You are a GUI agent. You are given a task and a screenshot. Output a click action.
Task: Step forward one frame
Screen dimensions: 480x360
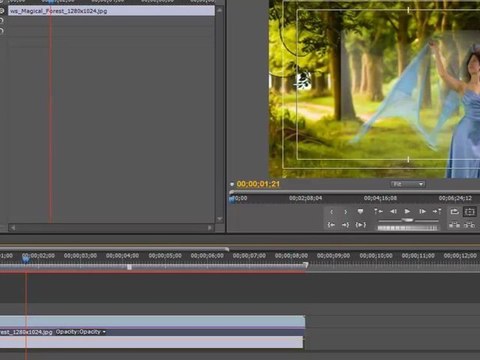point(422,211)
